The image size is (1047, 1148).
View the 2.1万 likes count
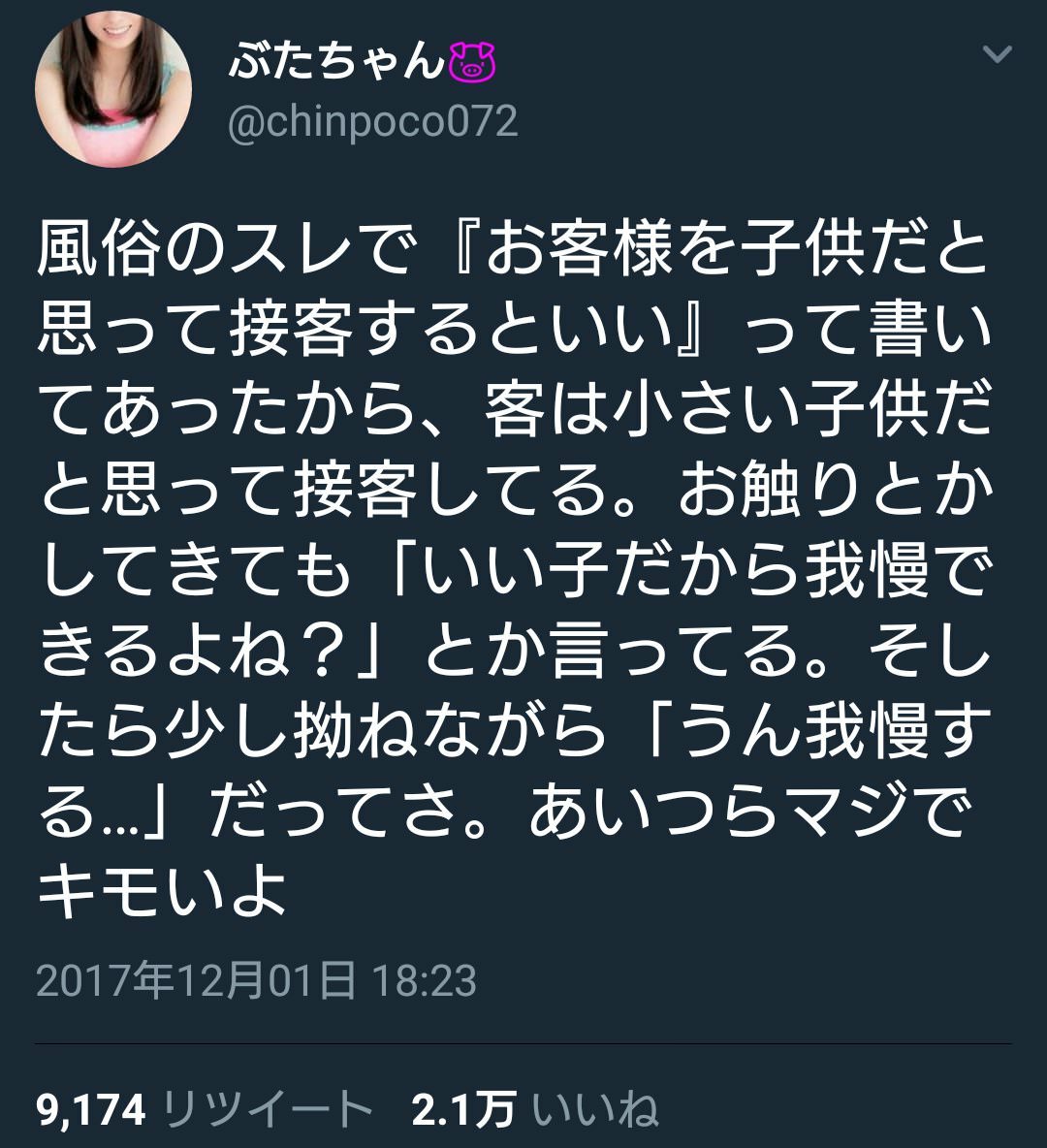click(x=463, y=1109)
